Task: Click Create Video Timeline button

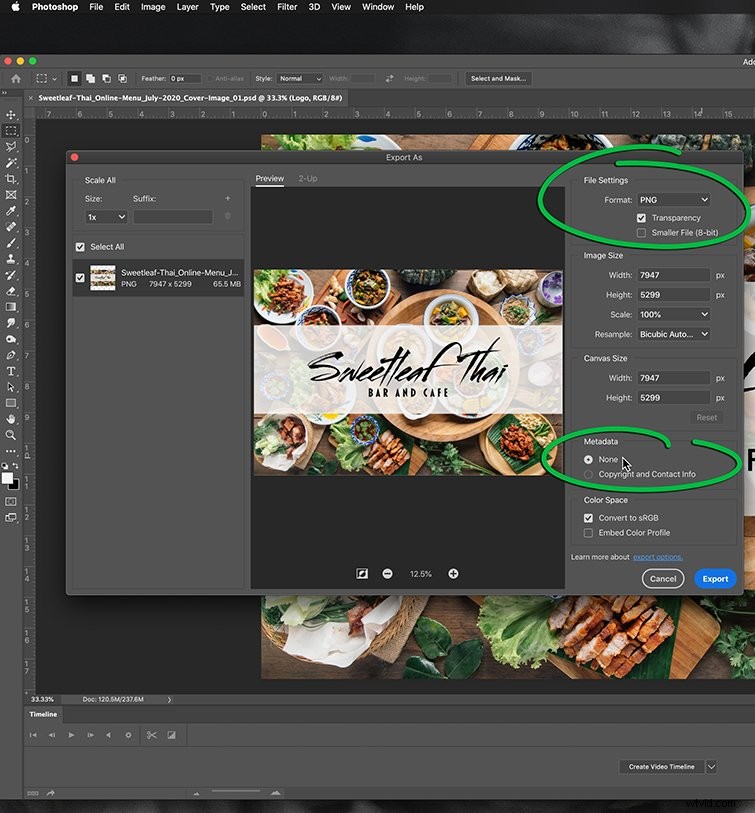Action: coord(661,766)
